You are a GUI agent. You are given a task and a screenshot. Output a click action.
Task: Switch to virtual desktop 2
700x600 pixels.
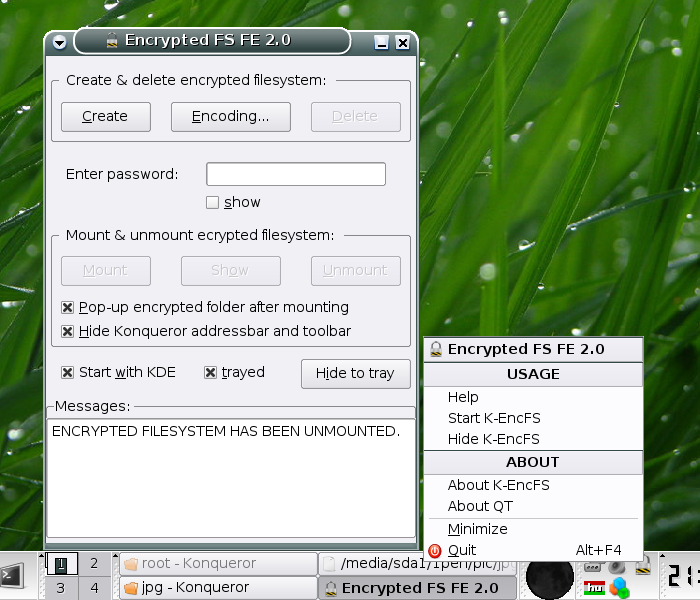pyautogui.click(x=94, y=564)
